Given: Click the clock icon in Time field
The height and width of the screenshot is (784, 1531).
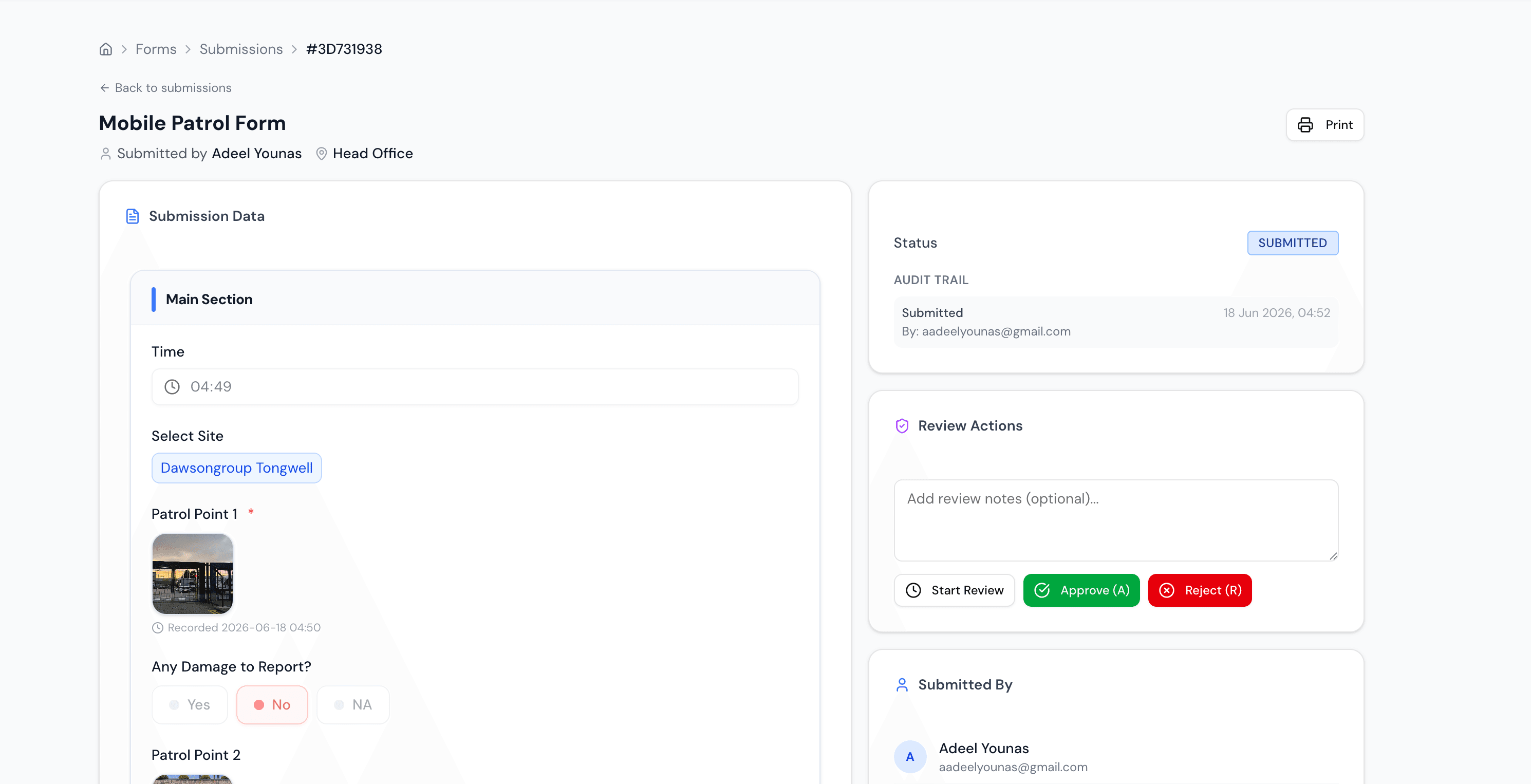Looking at the screenshot, I should (172, 387).
